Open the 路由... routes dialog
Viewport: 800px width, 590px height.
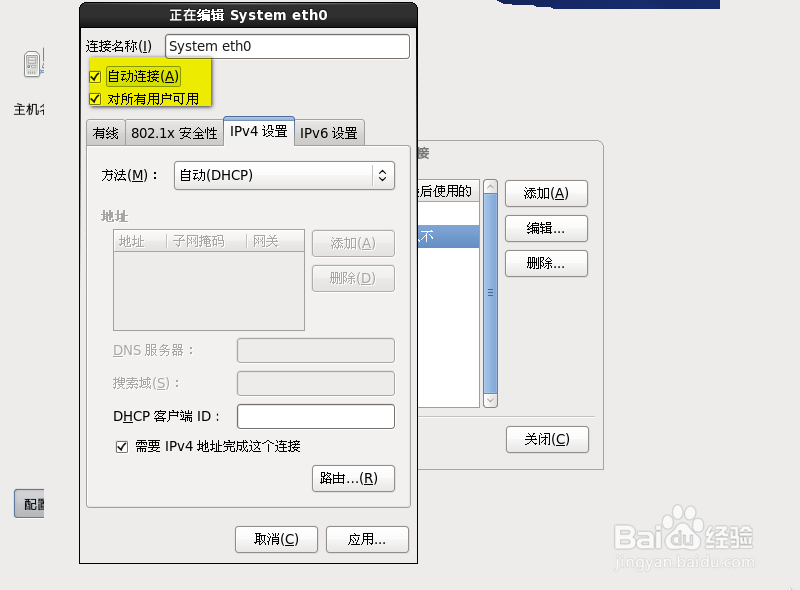point(352,478)
